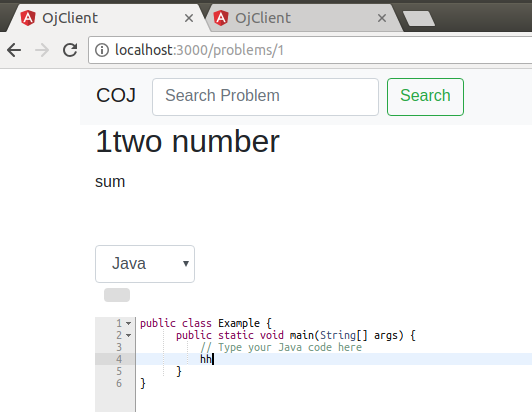Viewport: 532px width, 412px height.
Task: Close the first OjClient tab
Action: [189, 18]
